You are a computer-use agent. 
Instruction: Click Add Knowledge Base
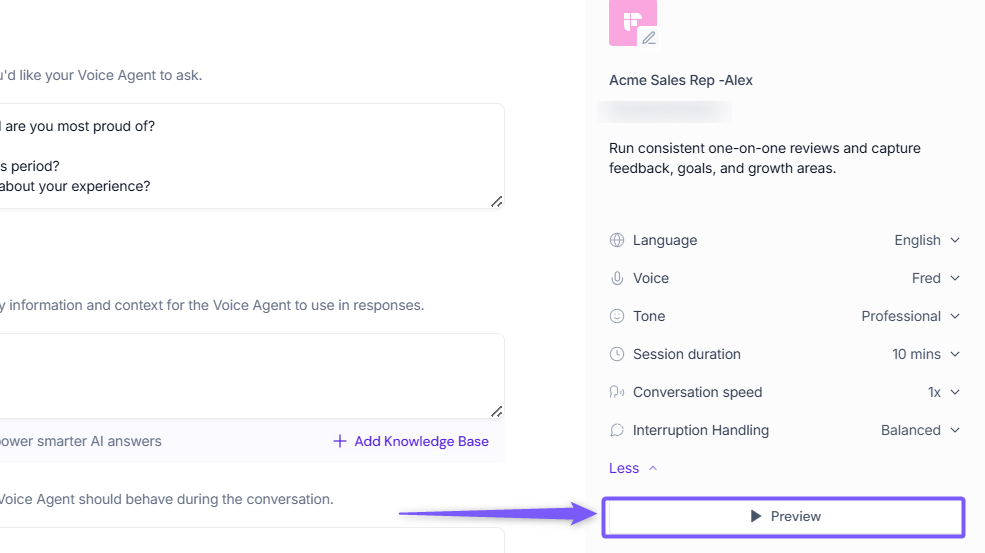pyautogui.click(x=411, y=441)
